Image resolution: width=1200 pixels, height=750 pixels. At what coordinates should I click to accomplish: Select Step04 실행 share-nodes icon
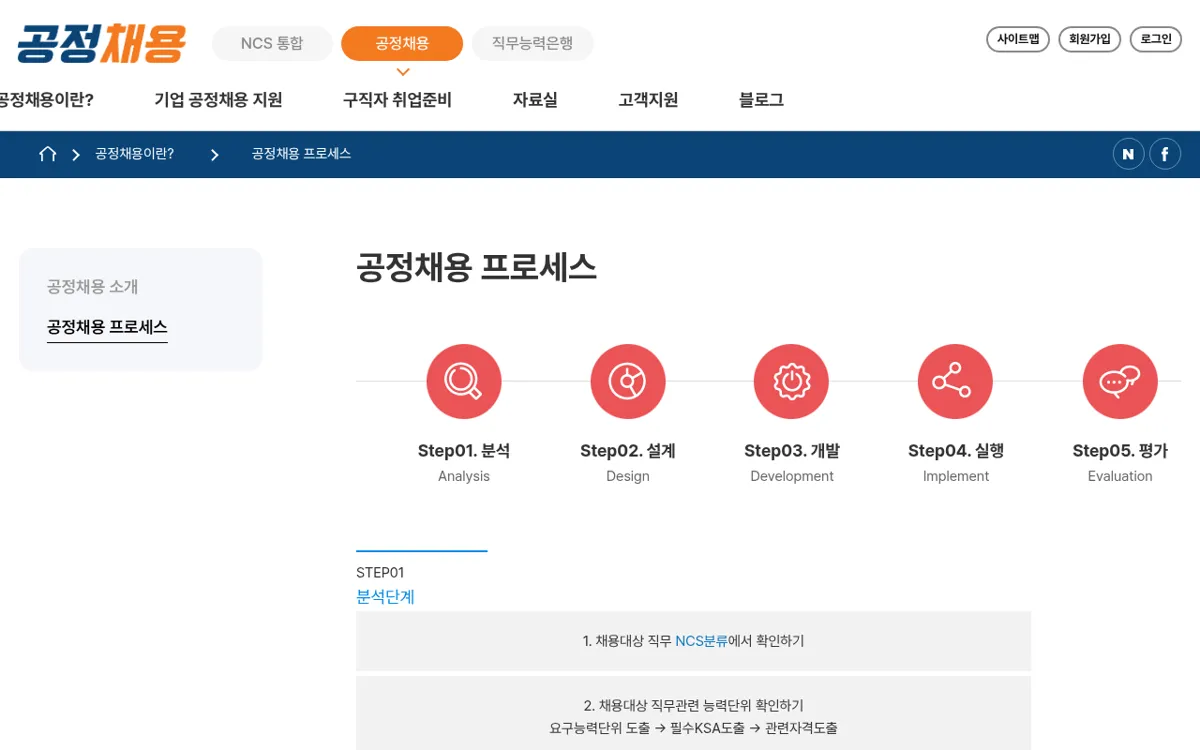(955, 381)
